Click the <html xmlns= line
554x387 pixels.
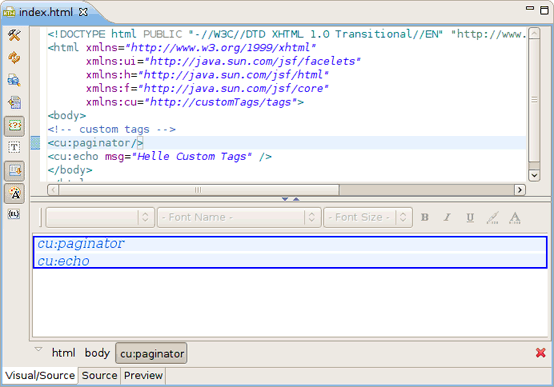click(x=182, y=47)
